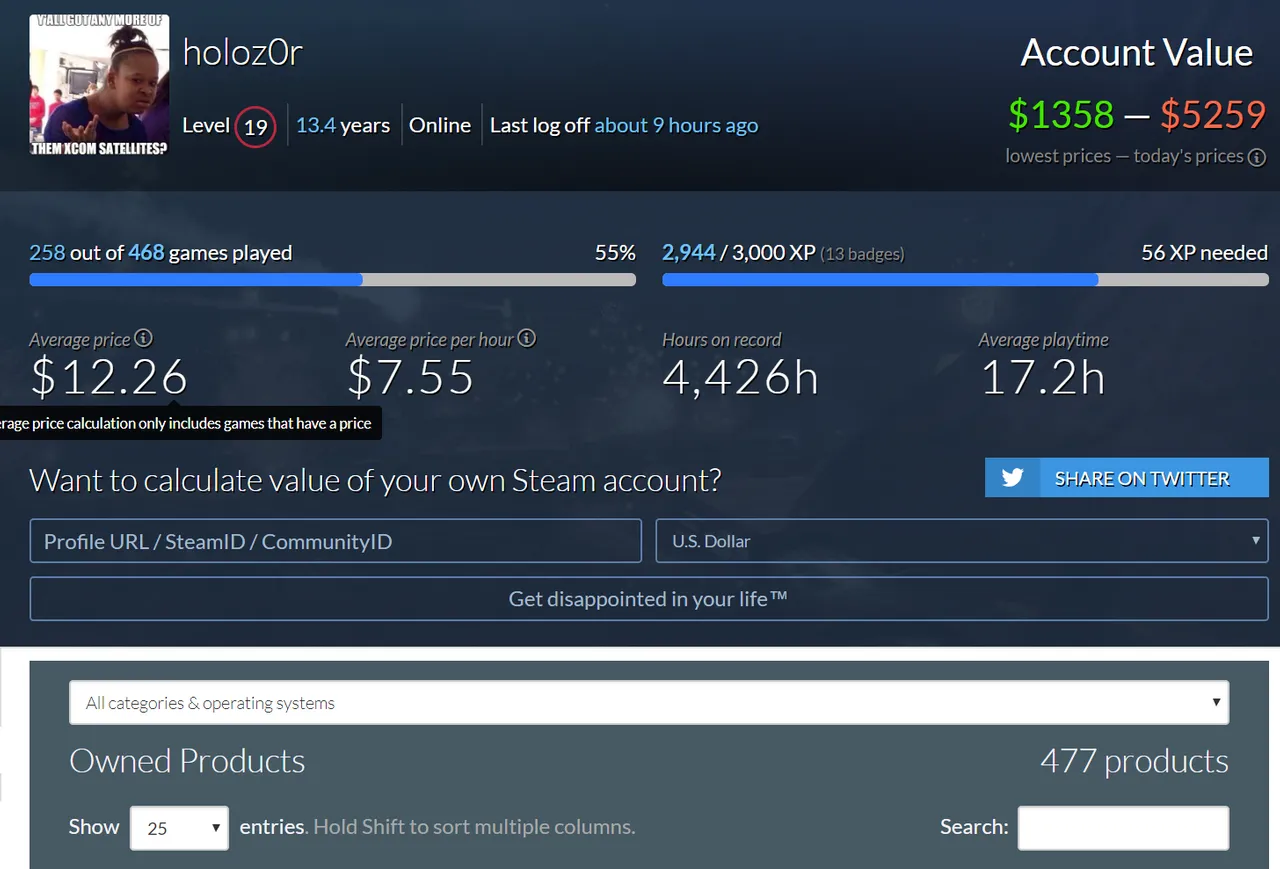The width and height of the screenshot is (1280, 869).
Task: Click the info icon beside Average price per hour
Action: pyautogui.click(x=527, y=338)
